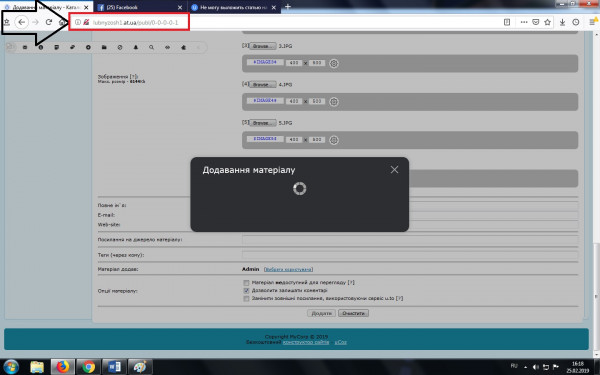The image size is (600, 375).
Task: Click the 400 width field for 4.JPG
Action: [x=294, y=101]
